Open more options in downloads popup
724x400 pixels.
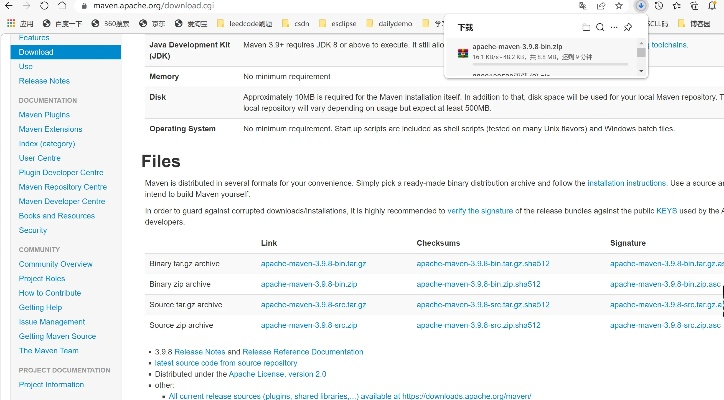tap(613, 27)
